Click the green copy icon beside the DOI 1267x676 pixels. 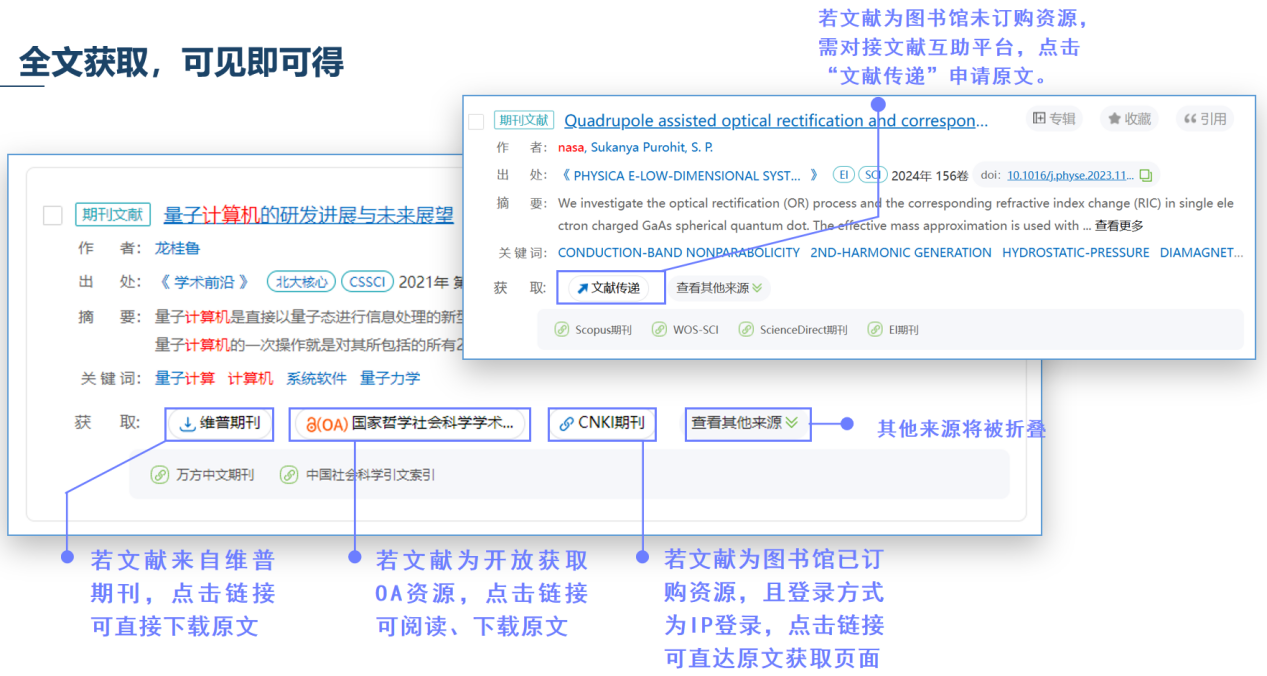1147,174
